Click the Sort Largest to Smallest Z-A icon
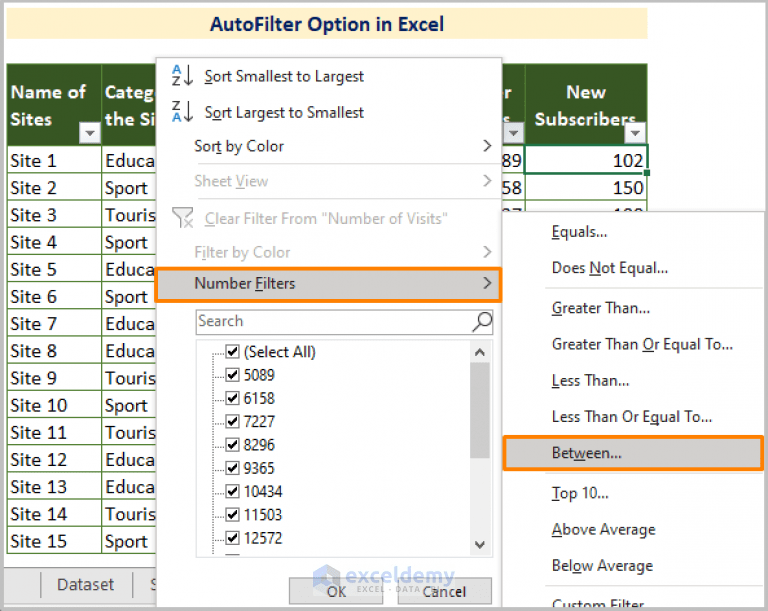The height and width of the screenshot is (611, 768). tap(182, 112)
